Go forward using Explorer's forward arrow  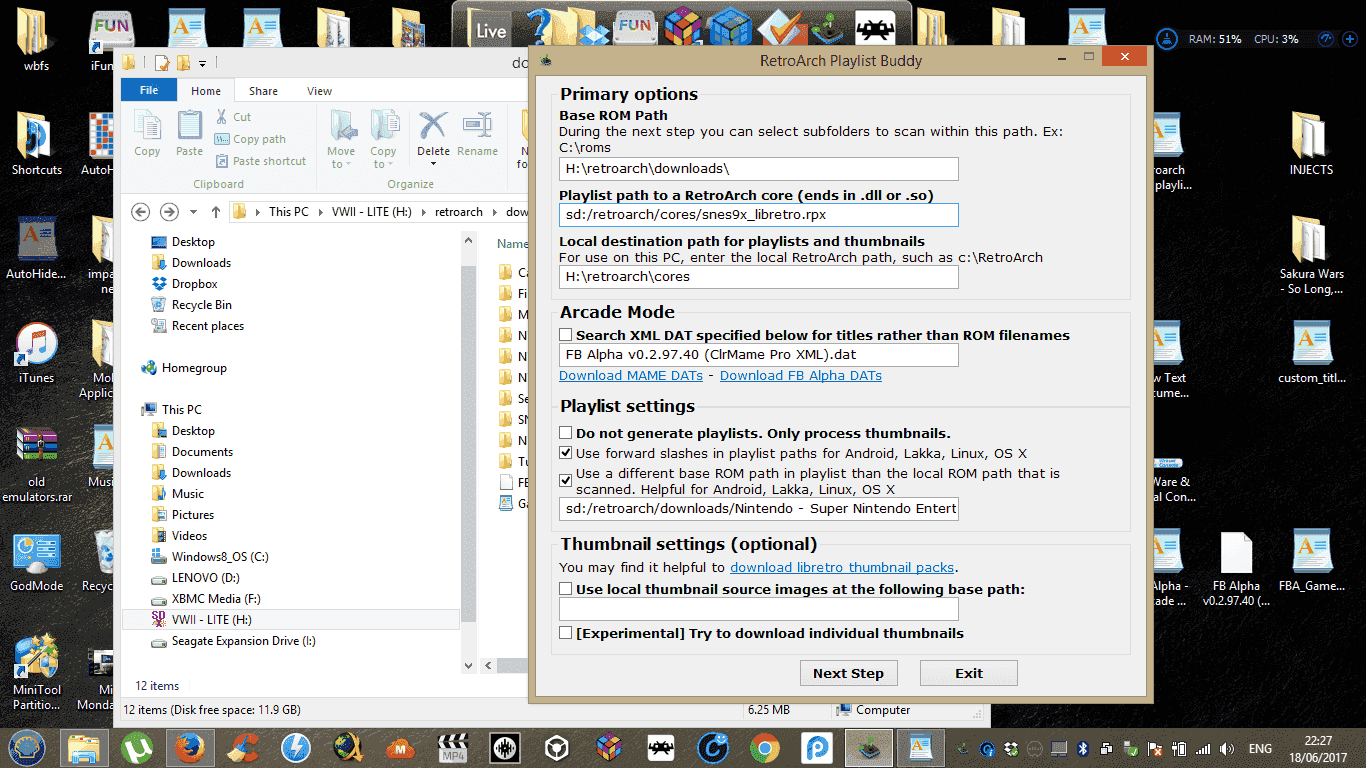(169, 212)
